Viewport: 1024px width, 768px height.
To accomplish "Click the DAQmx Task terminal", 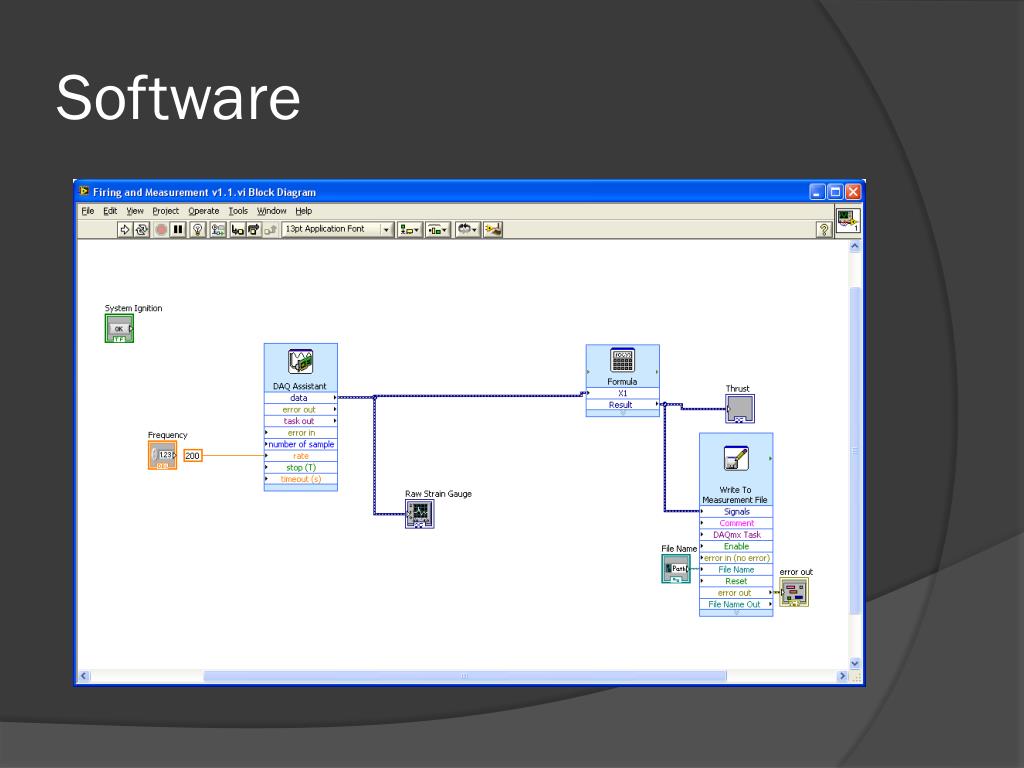I will (736, 535).
